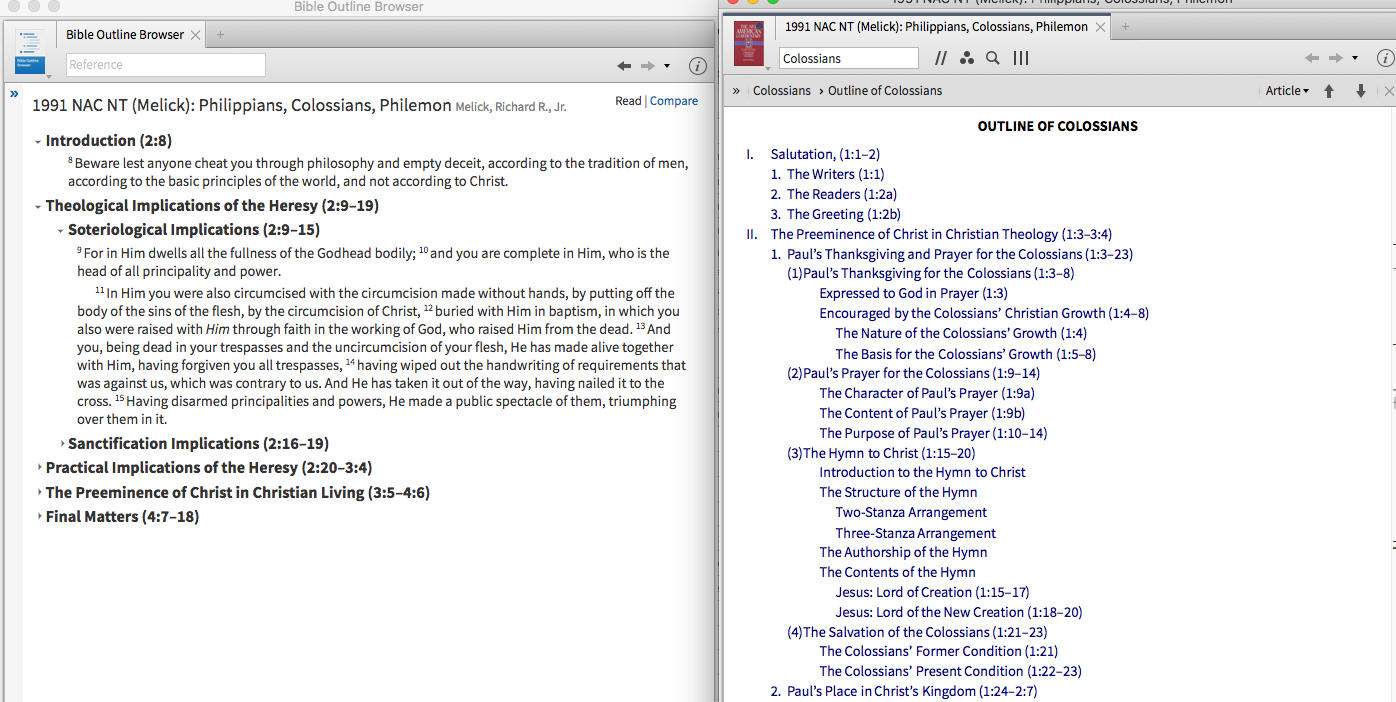The width and height of the screenshot is (1396, 702).
Task: Close the 1991 NAC NT (Melick) tab
Action: click(1101, 28)
